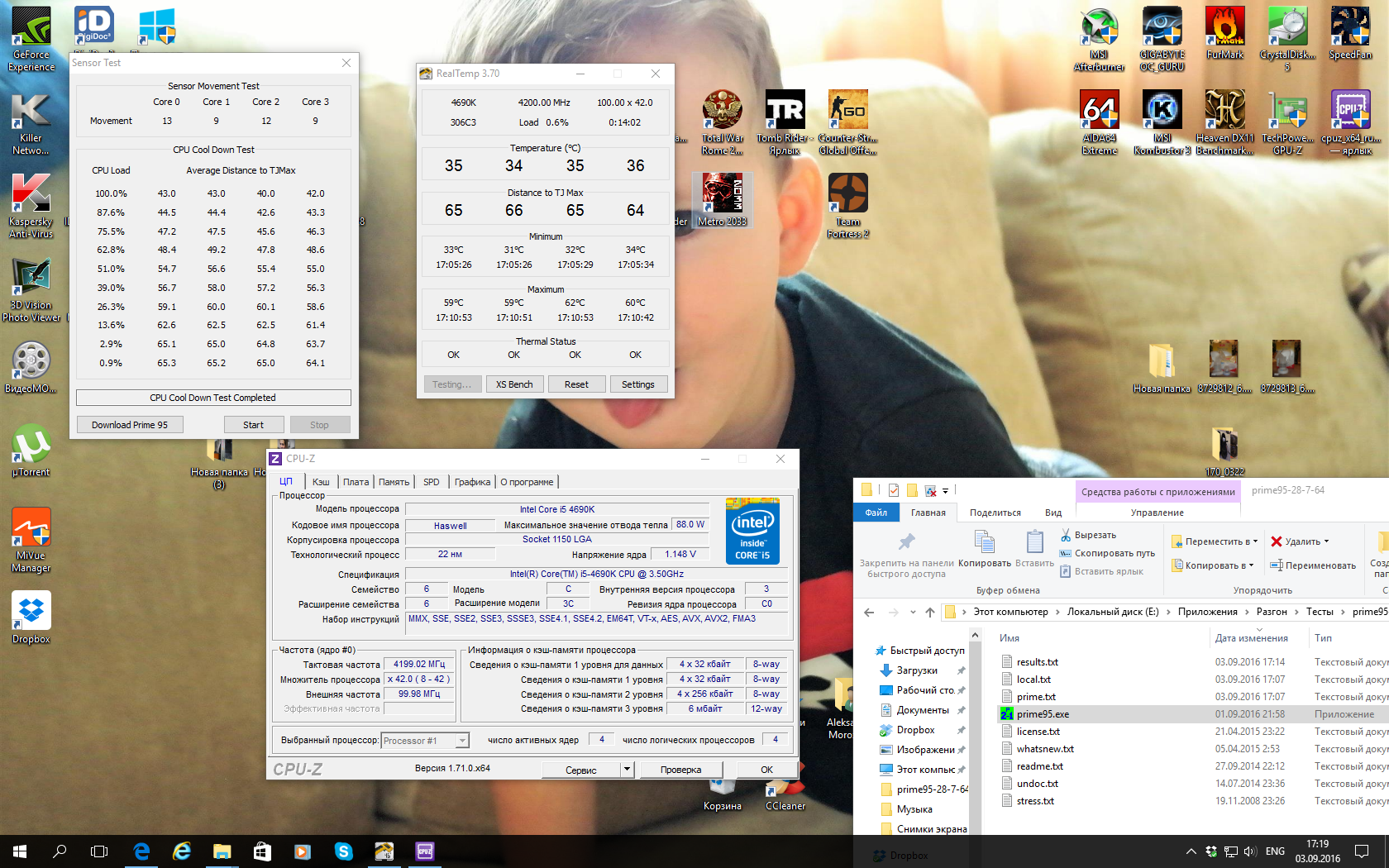1389x868 pixels.
Task: Open the Dropbox desktop shortcut
Action: (x=31, y=618)
